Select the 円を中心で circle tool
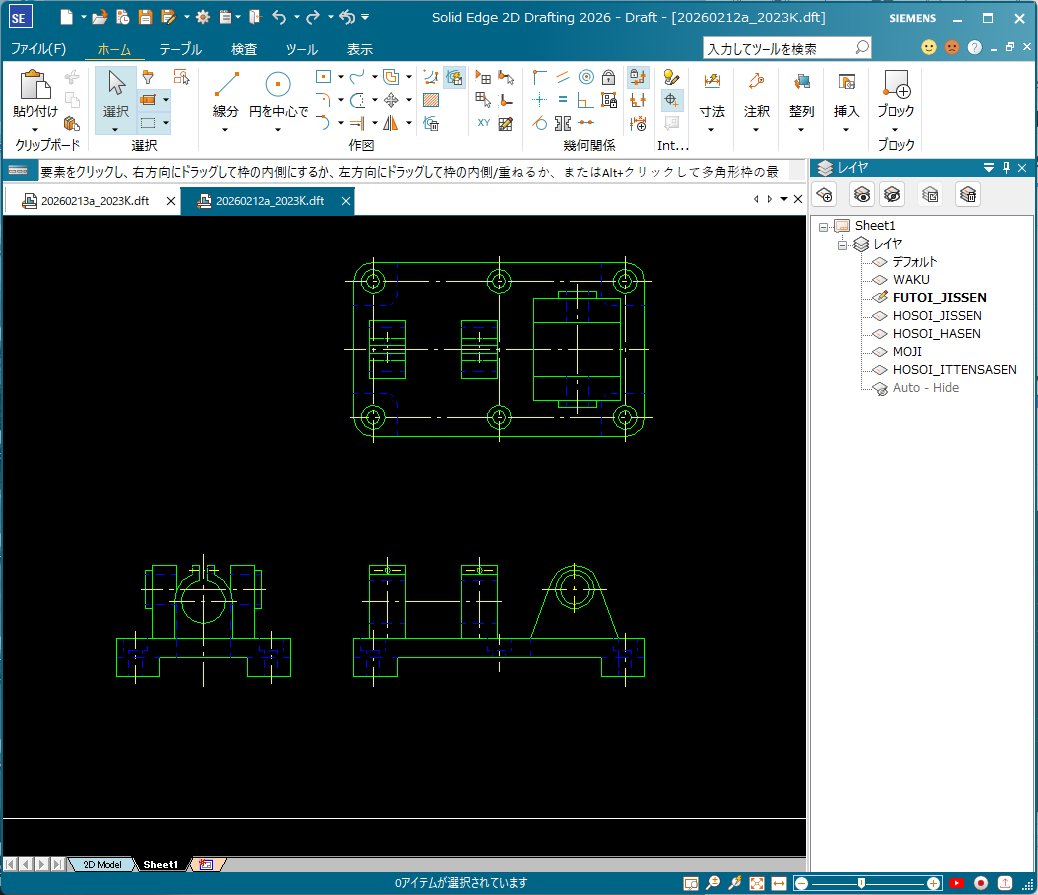 coord(277,82)
